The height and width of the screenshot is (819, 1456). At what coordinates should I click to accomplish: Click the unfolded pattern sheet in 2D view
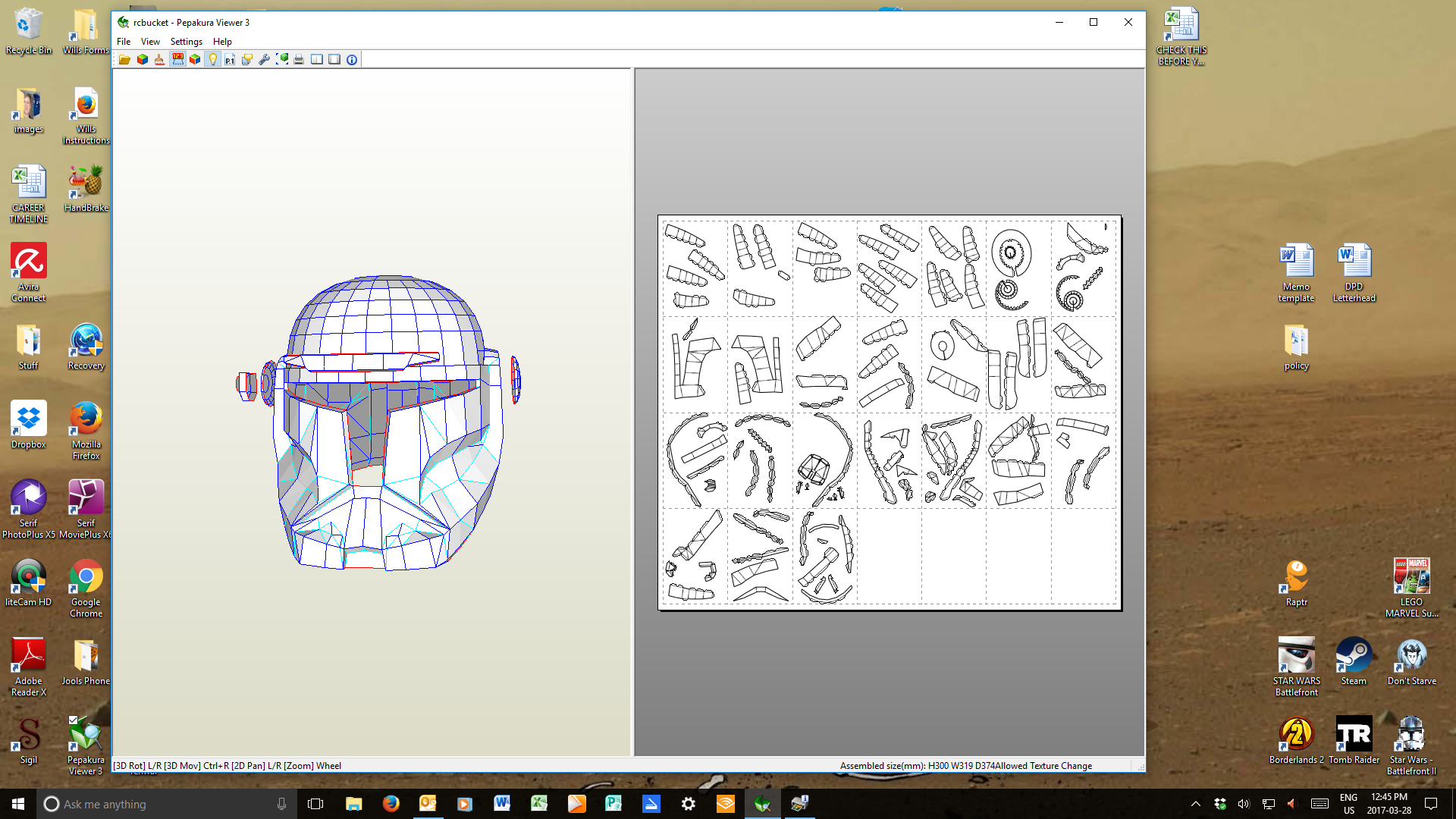tap(890, 413)
